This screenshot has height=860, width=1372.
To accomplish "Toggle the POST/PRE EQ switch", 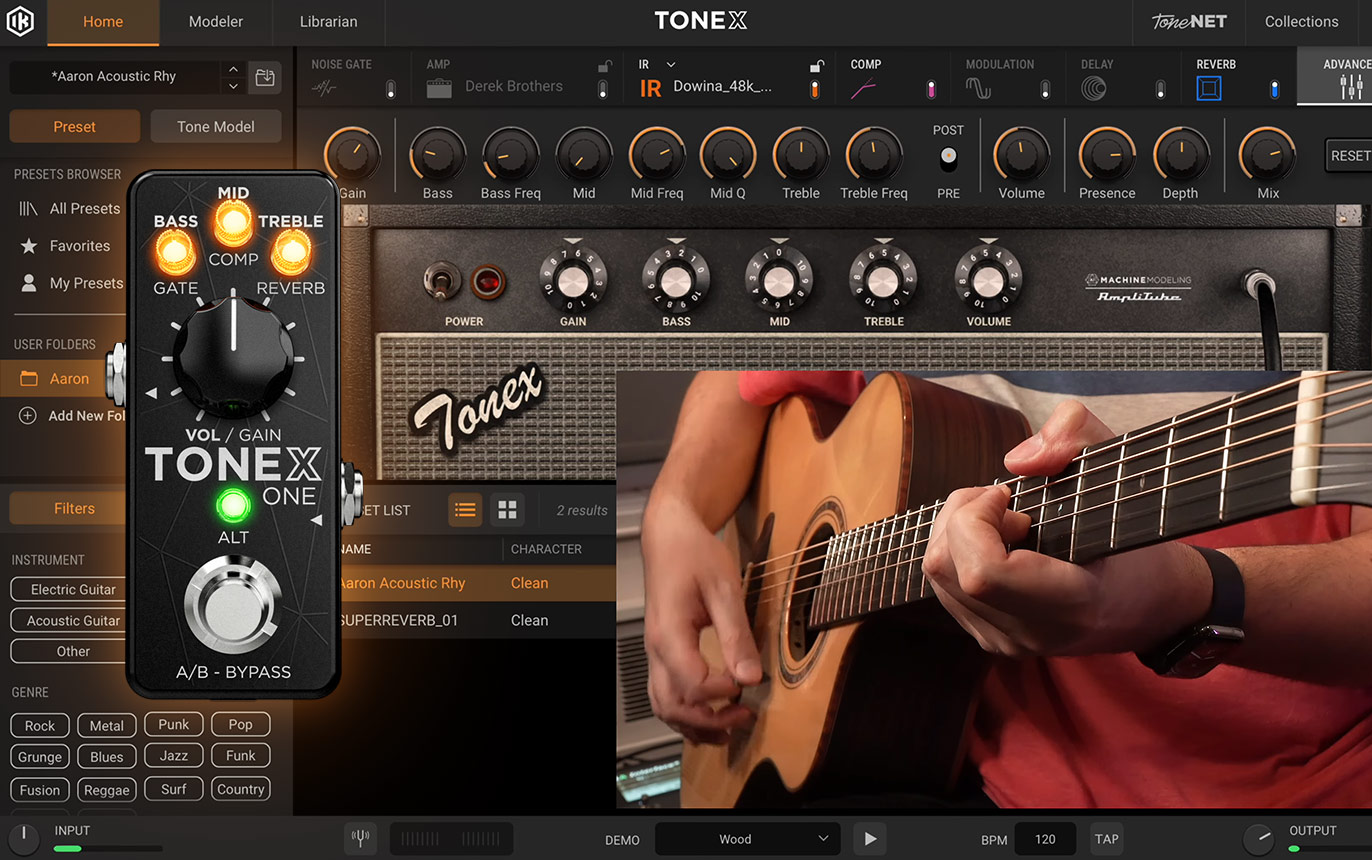I will tap(947, 159).
